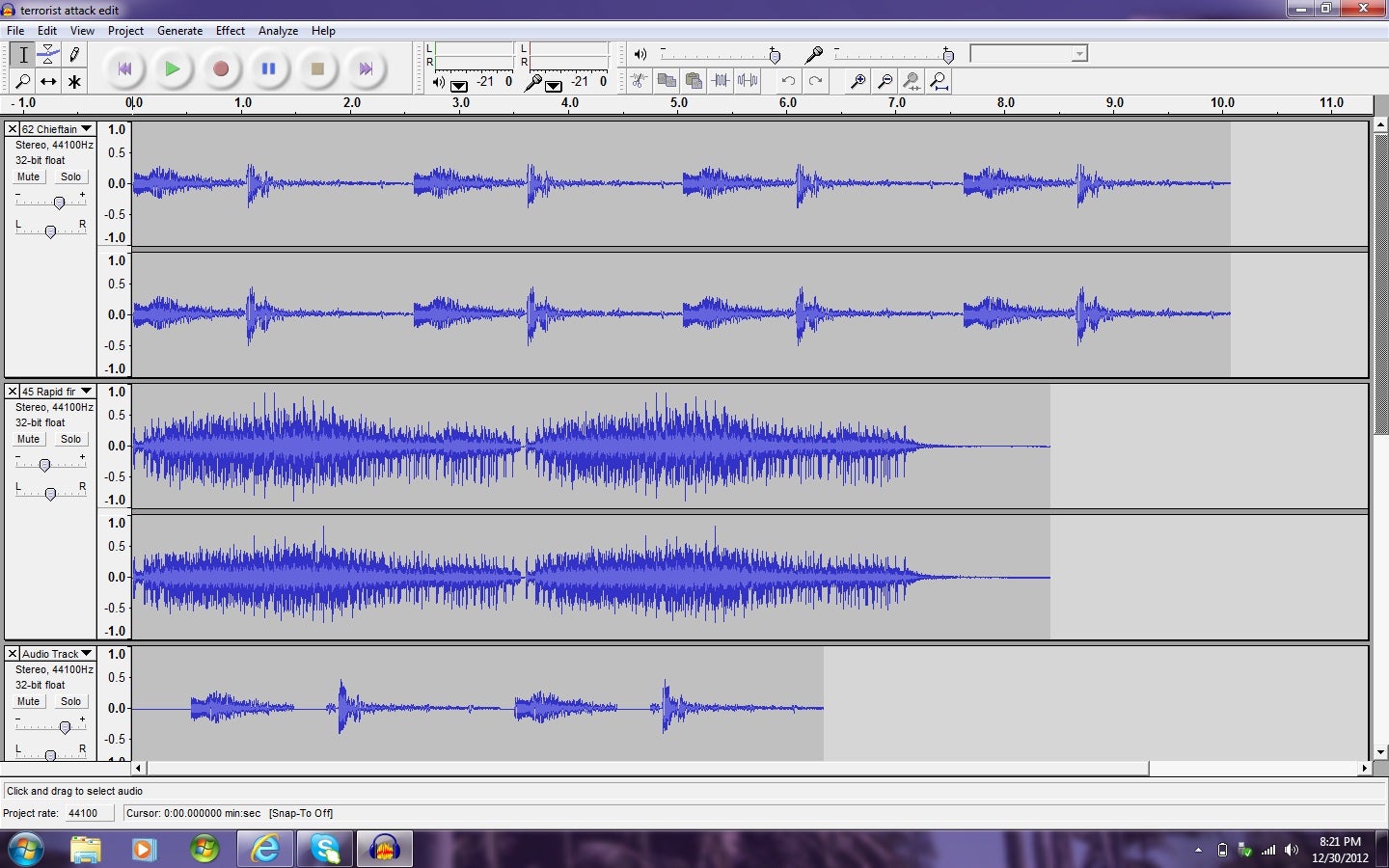Open the input source combo box
The image size is (1389, 868).
[1028, 54]
